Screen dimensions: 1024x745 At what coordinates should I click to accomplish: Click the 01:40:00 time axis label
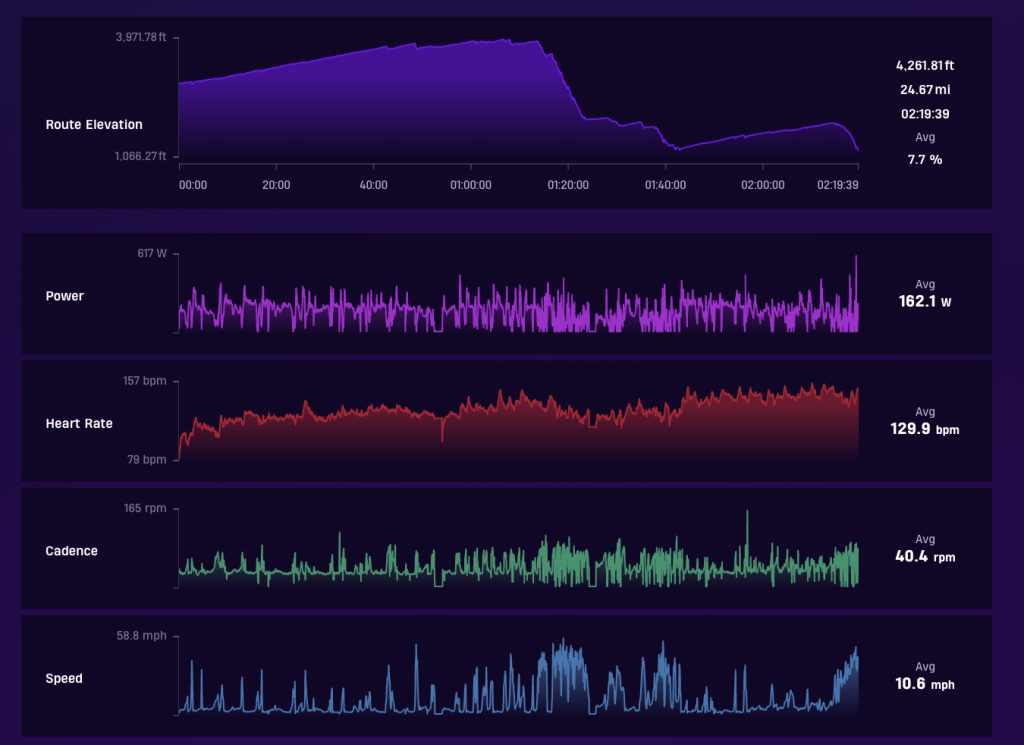click(665, 185)
